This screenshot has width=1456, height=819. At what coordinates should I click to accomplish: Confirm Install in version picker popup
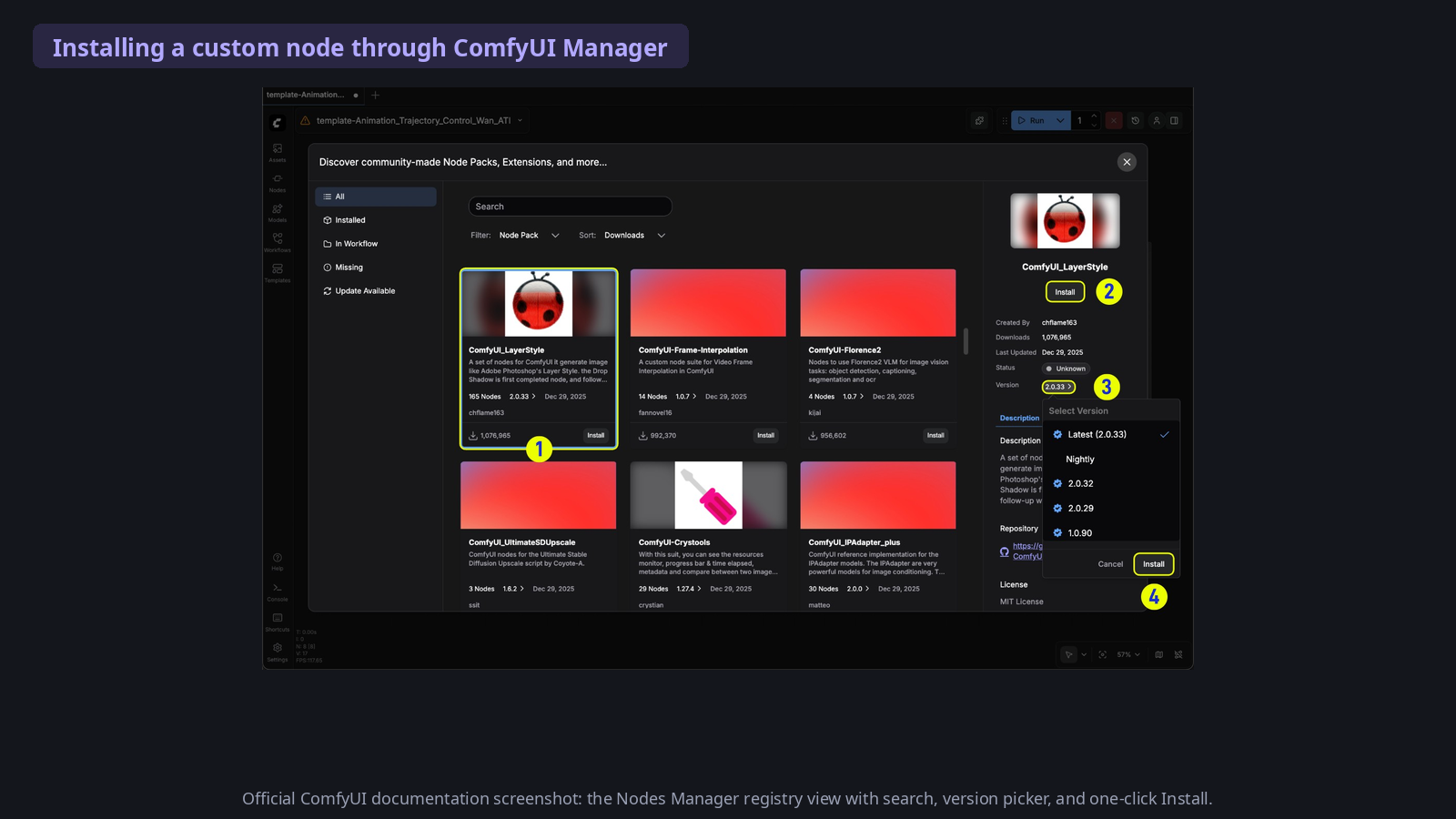pyautogui.click(x=1154, y=564)
